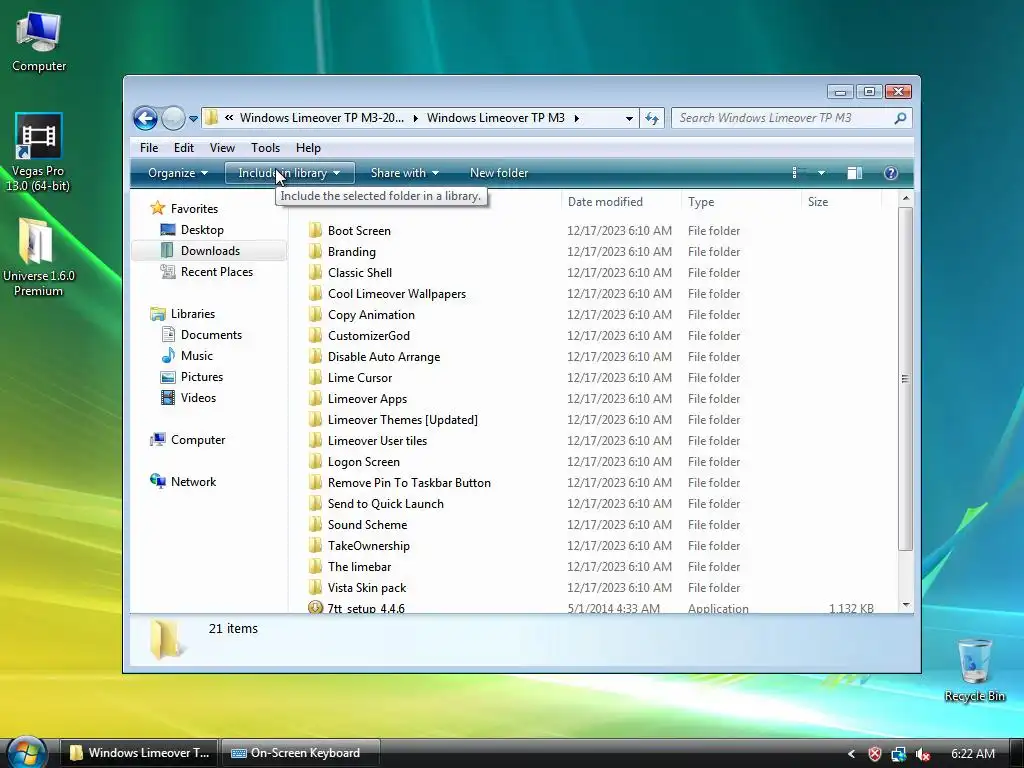Open the Tools menu
1024x768 pixels.
tap(265, 148)
